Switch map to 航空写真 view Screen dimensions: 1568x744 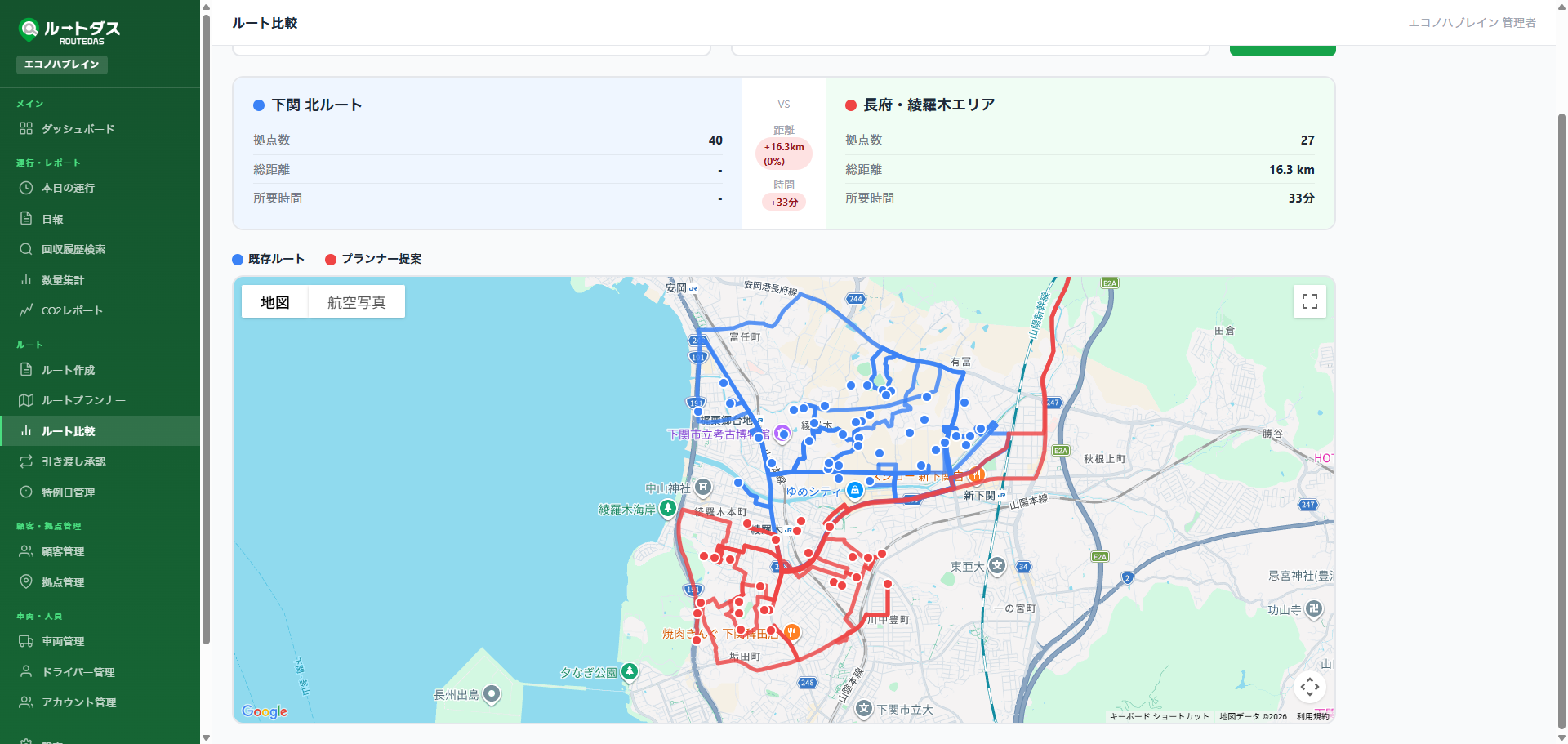point(356,302)
